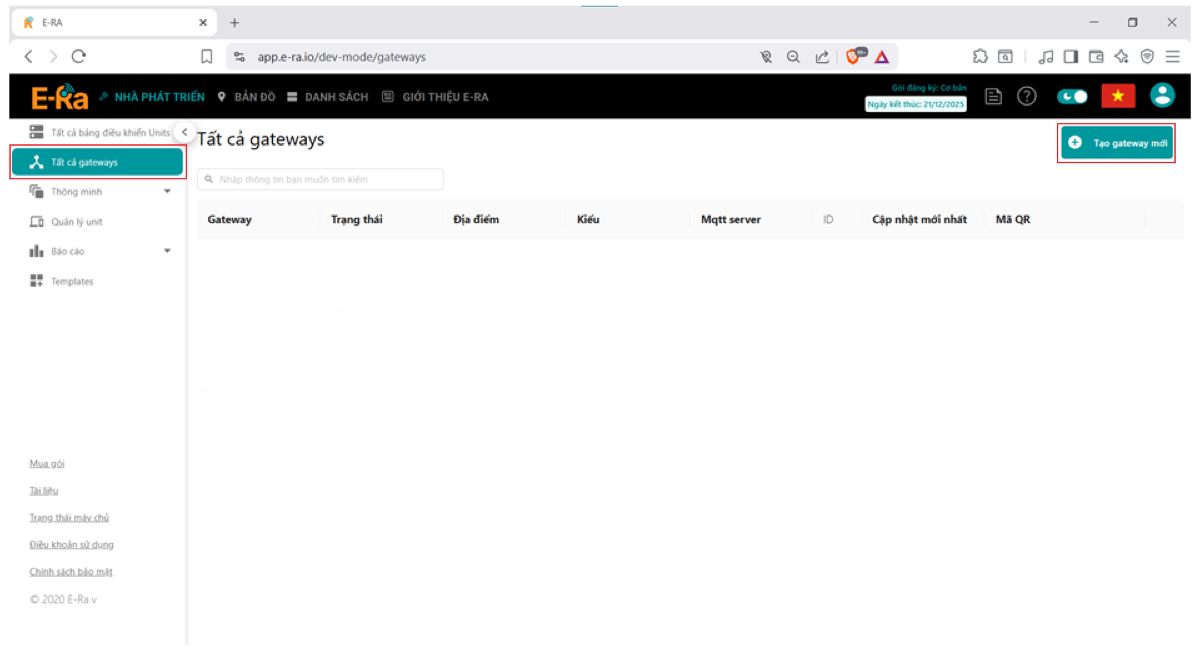Go to DANH SÁCH in the top navigation
Screen dimensions: 1193x662
[x=327, y=97]
